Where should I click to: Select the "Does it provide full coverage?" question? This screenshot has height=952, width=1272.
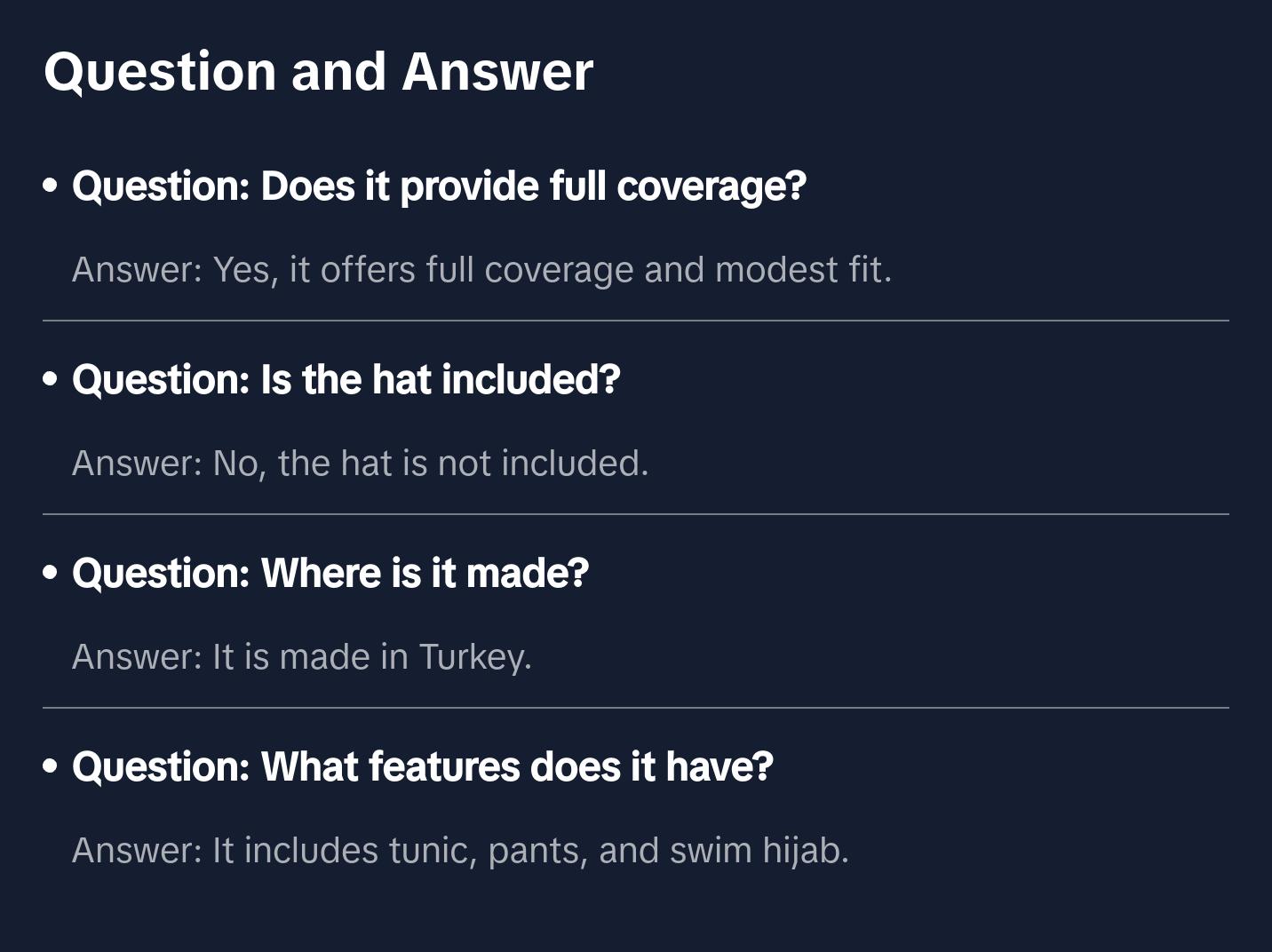439,186
